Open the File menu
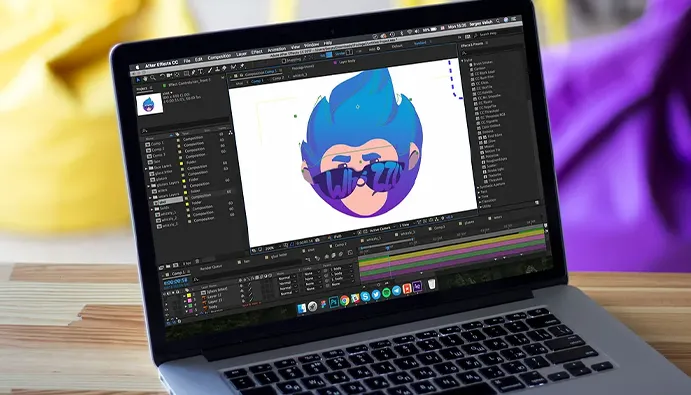 pos(187,61)
